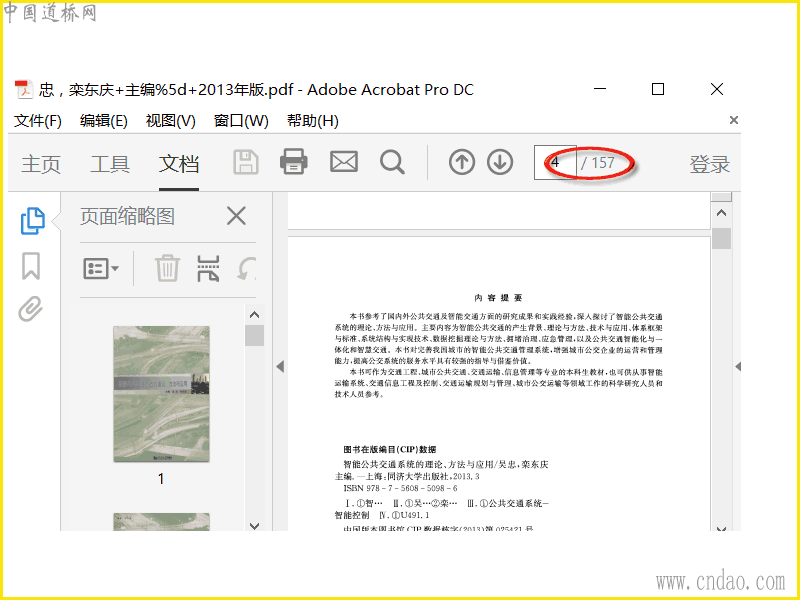800x600 pixels.
Task: Rotate page counterclockwise icon
Action: [x=246, y=268]
